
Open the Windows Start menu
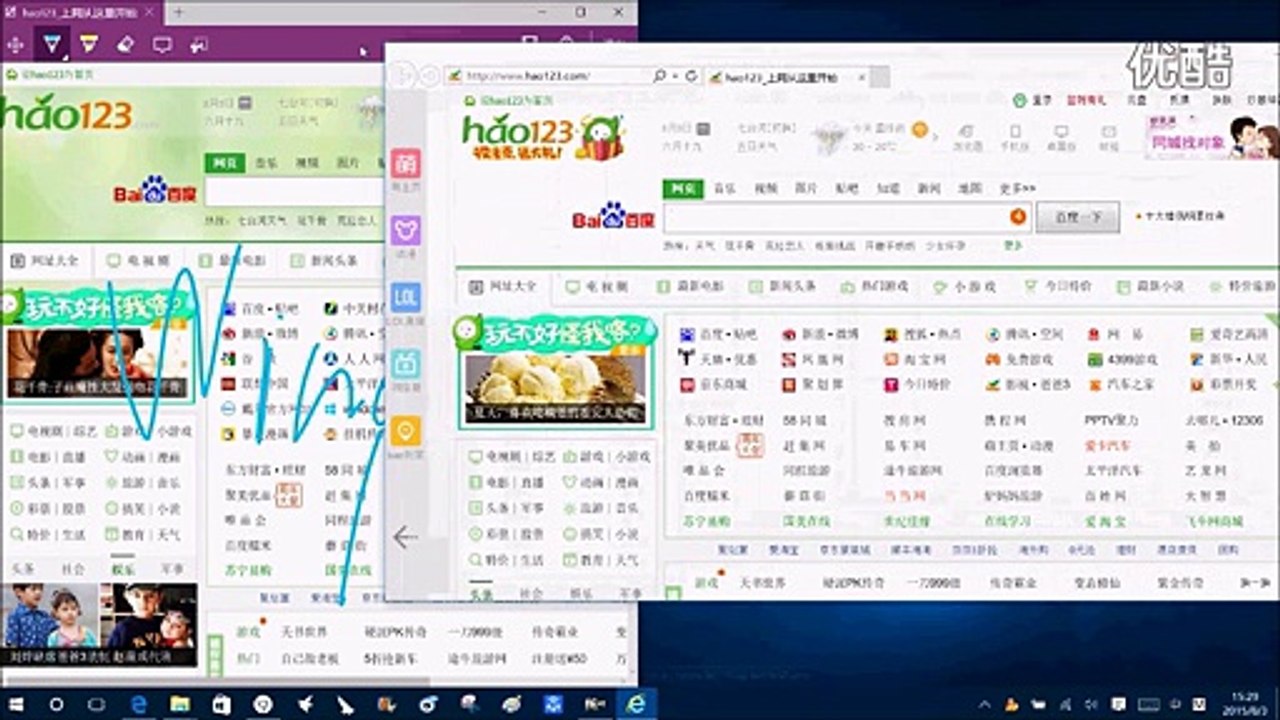point(17,704)
